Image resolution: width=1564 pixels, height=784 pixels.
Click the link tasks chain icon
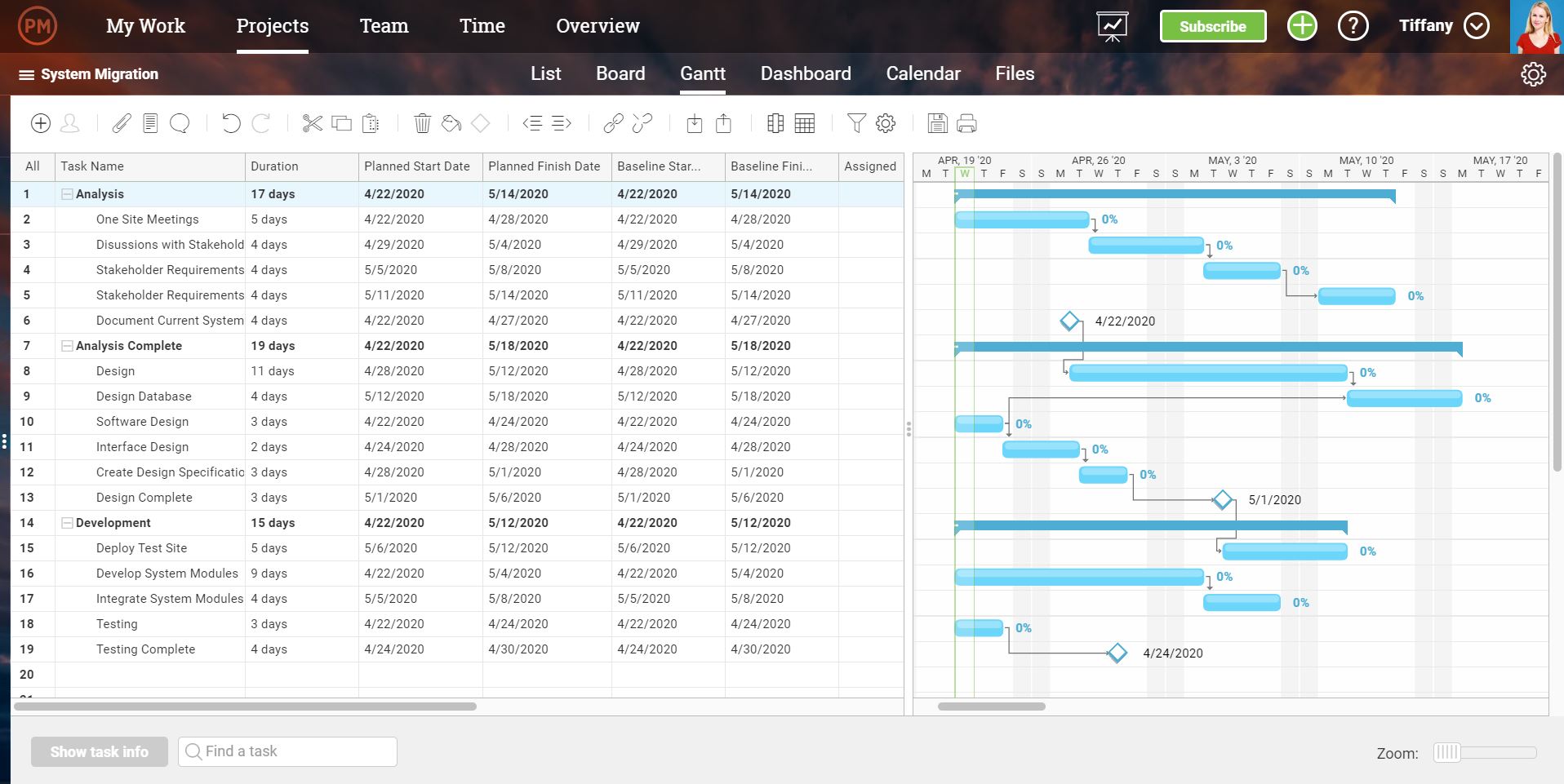[613, 123]
